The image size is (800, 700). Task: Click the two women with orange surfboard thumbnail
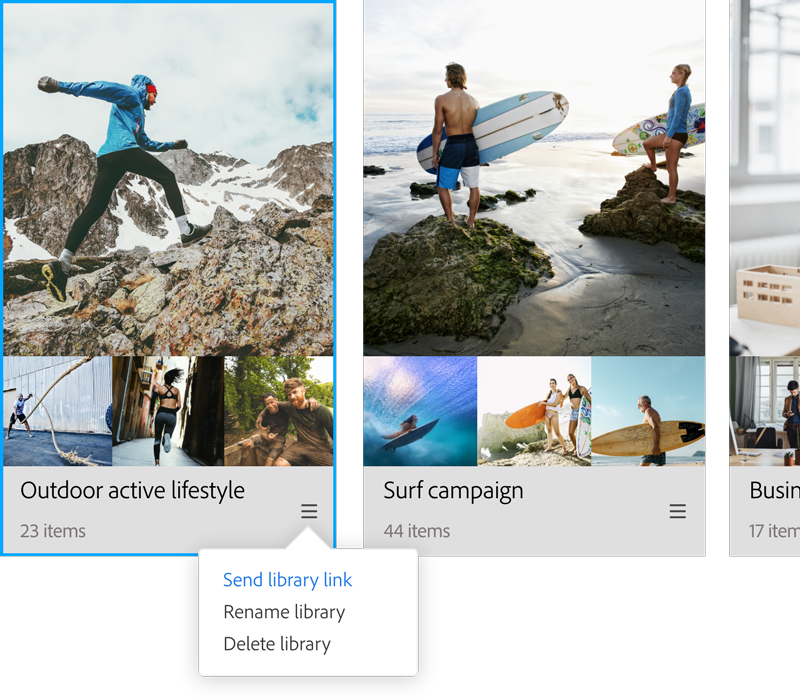pyautogui.click(x=534, y=411)
